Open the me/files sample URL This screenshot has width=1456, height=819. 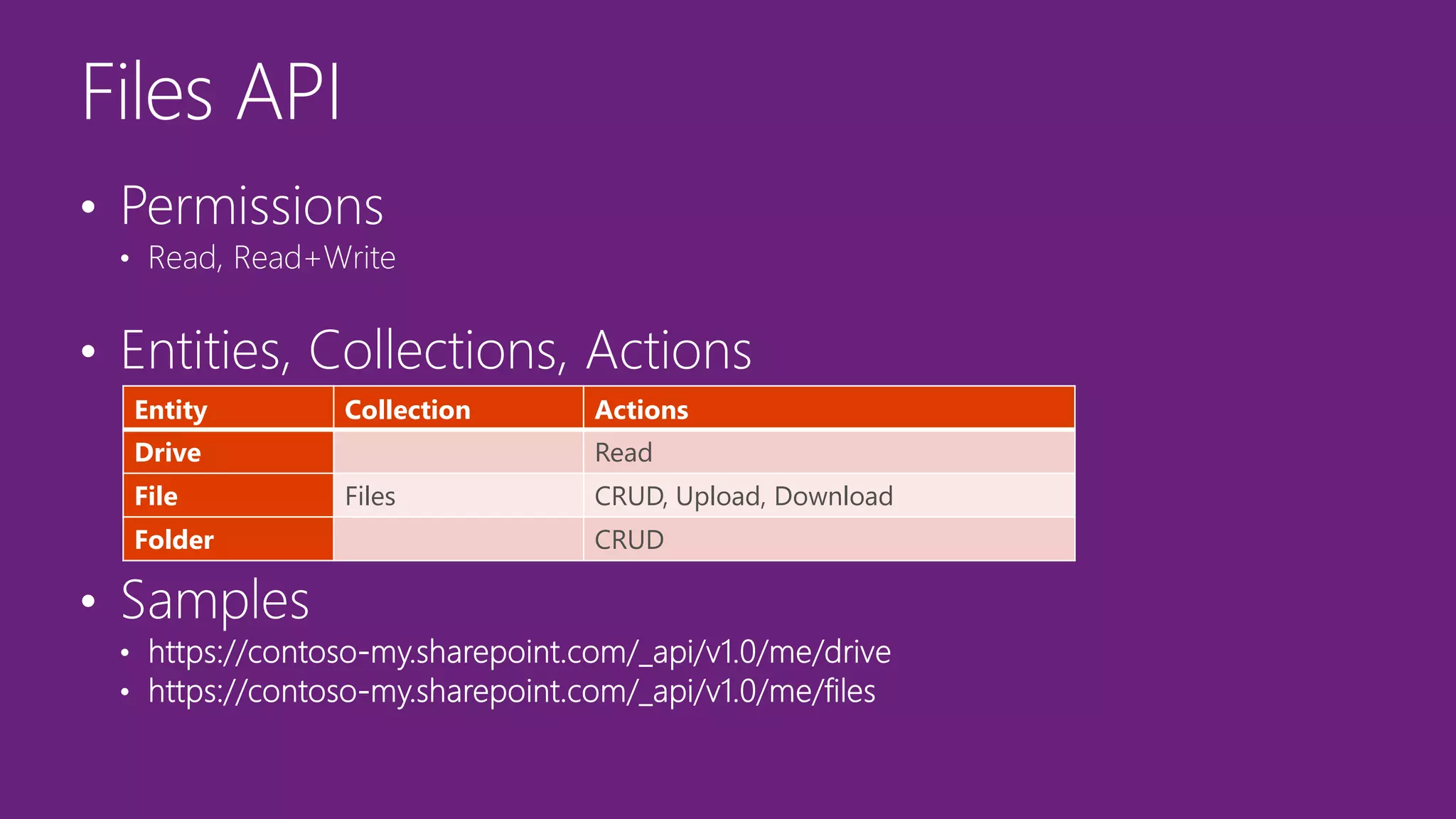click(x=511, y=691)
